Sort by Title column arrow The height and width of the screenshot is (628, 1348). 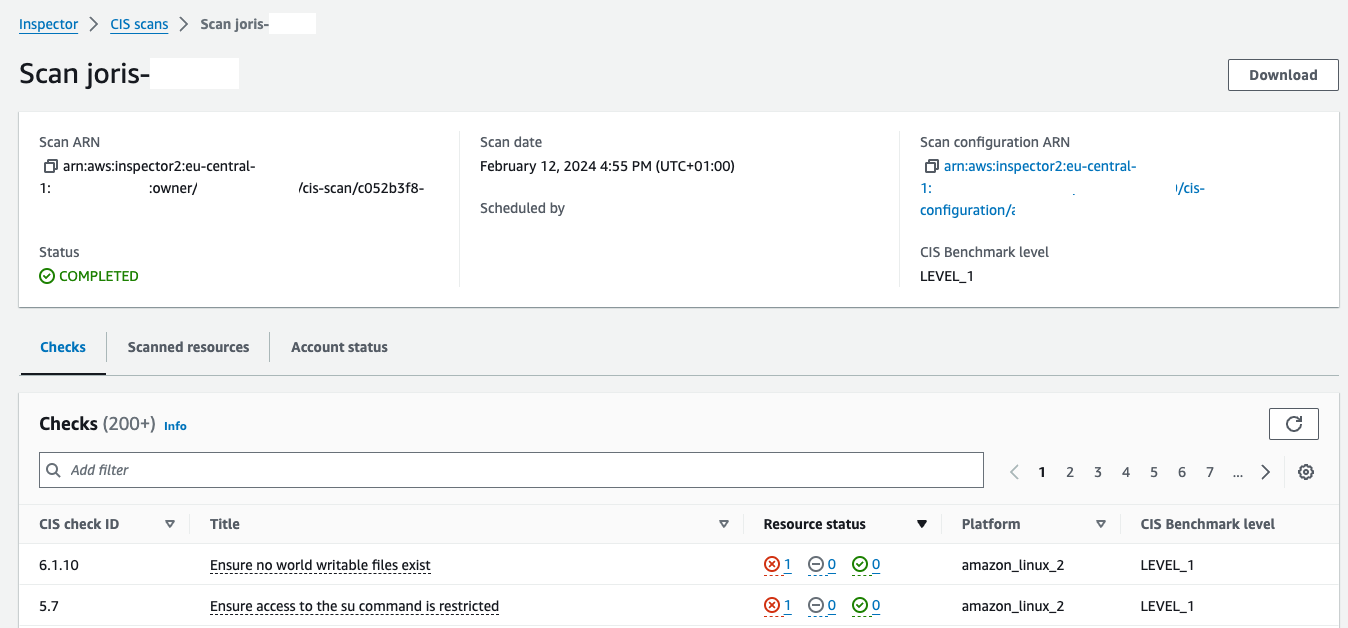(723, 524)
